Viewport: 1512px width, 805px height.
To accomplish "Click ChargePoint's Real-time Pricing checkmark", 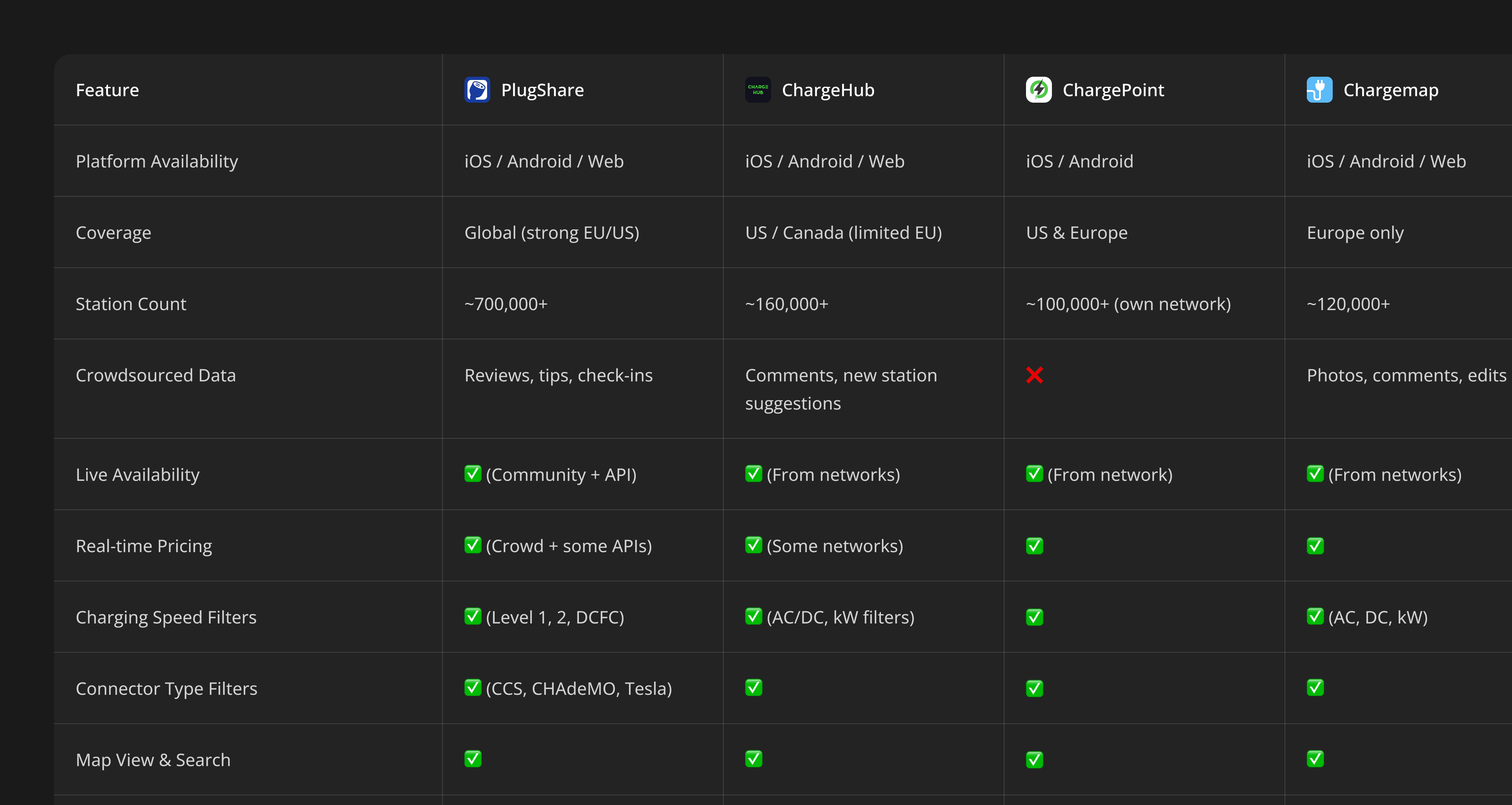I will 1034,545.
